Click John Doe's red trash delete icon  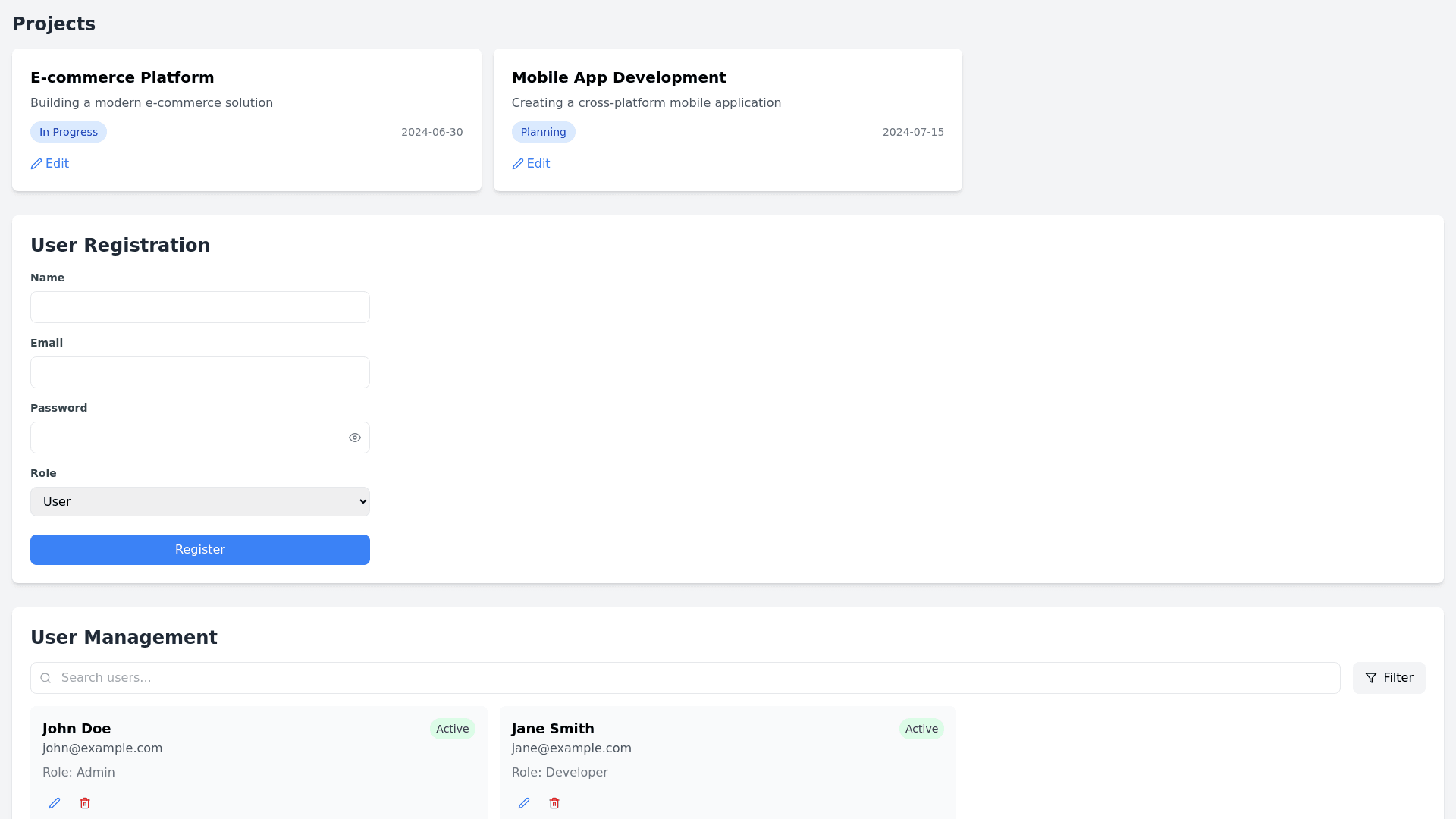[x=85, y=803]
